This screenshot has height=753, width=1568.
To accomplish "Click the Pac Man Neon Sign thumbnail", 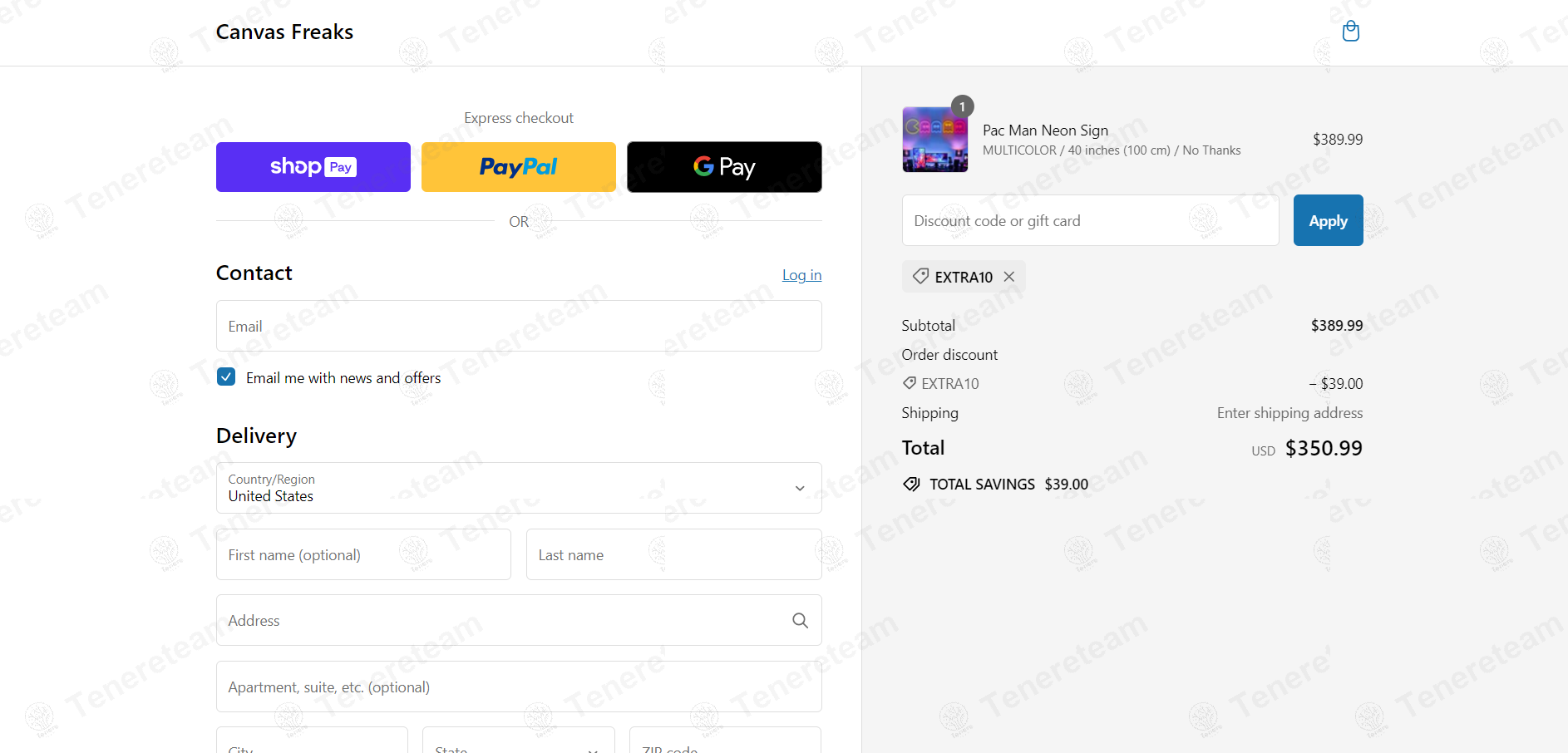I will 935,139.
